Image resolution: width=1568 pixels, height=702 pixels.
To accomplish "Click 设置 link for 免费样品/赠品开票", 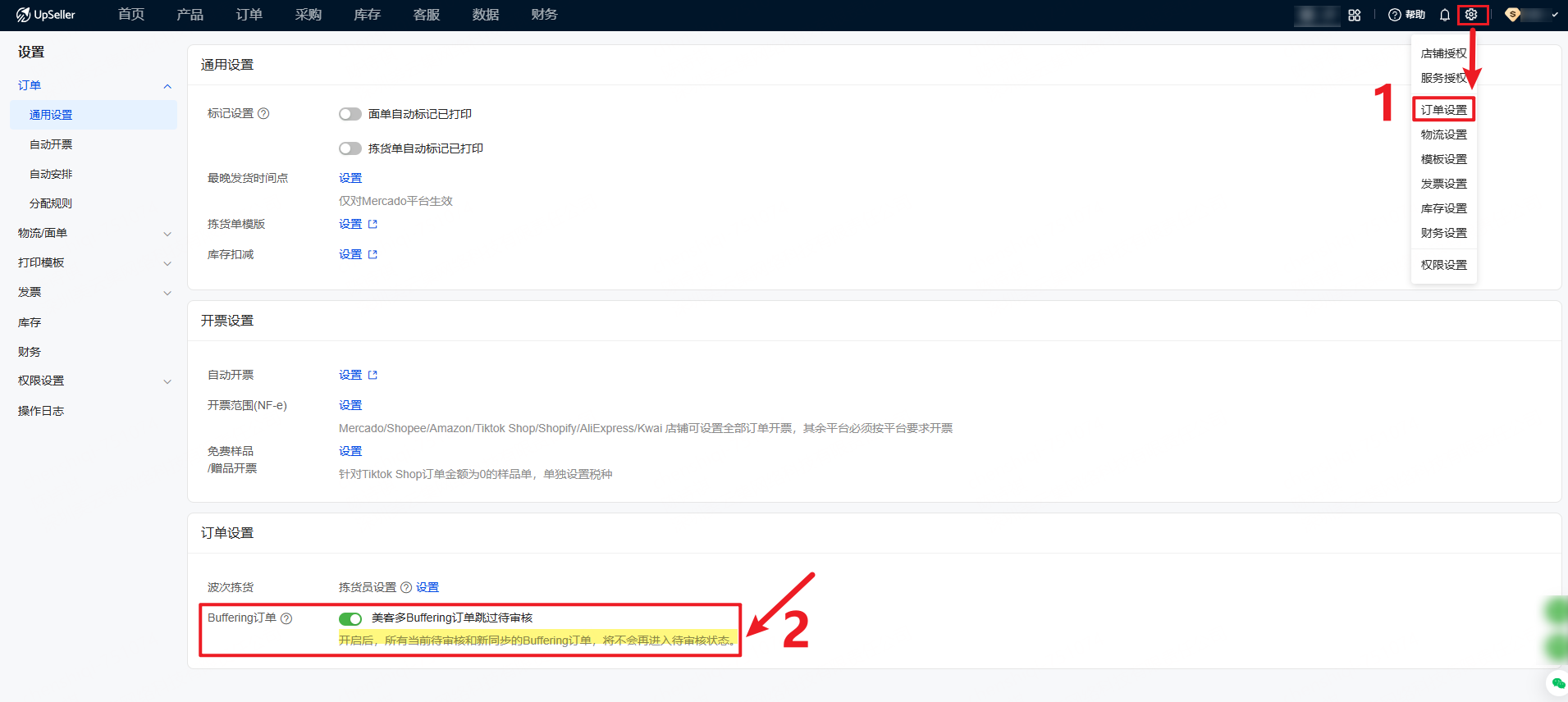I will point(350,451).
